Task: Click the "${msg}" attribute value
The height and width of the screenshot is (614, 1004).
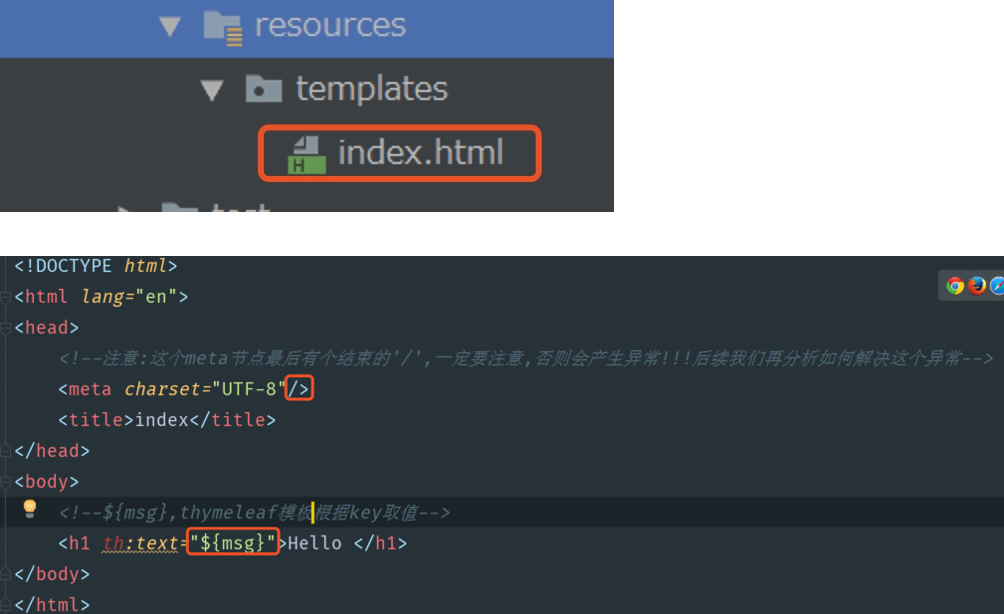Action: (232, 543)
